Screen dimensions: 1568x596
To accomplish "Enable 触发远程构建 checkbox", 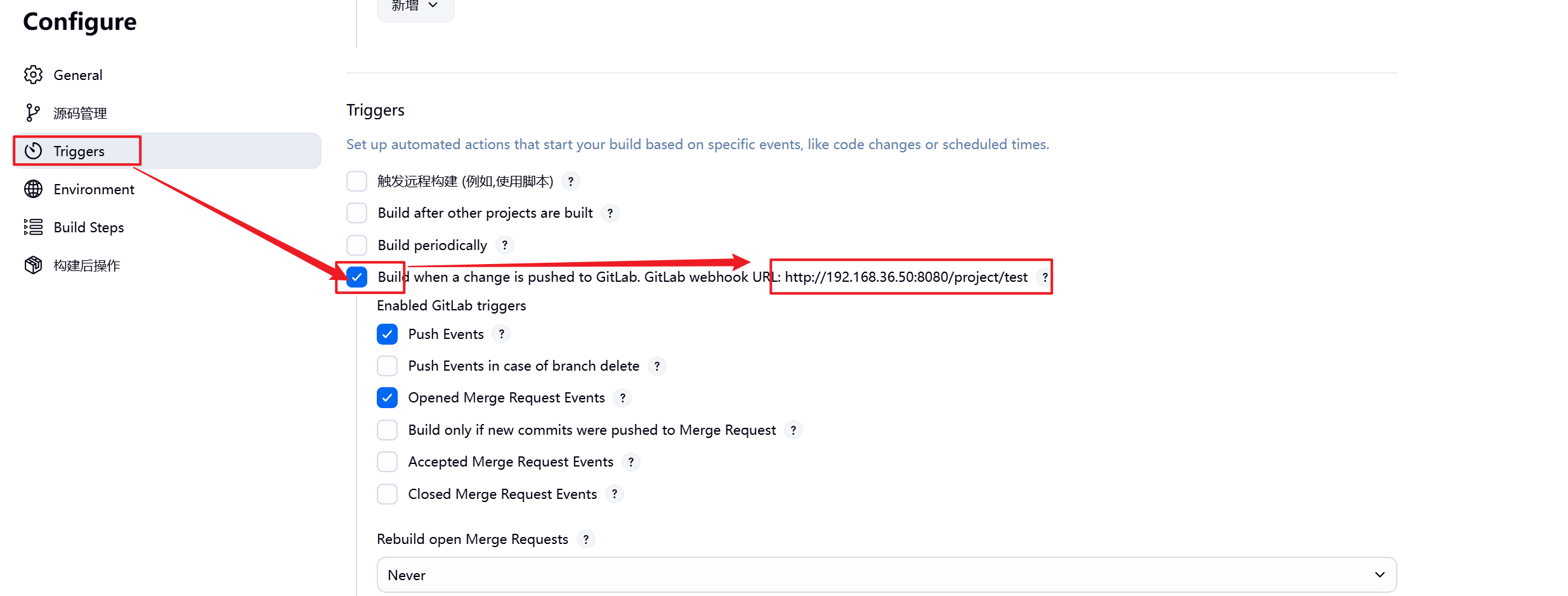I will tap(357, 182).
